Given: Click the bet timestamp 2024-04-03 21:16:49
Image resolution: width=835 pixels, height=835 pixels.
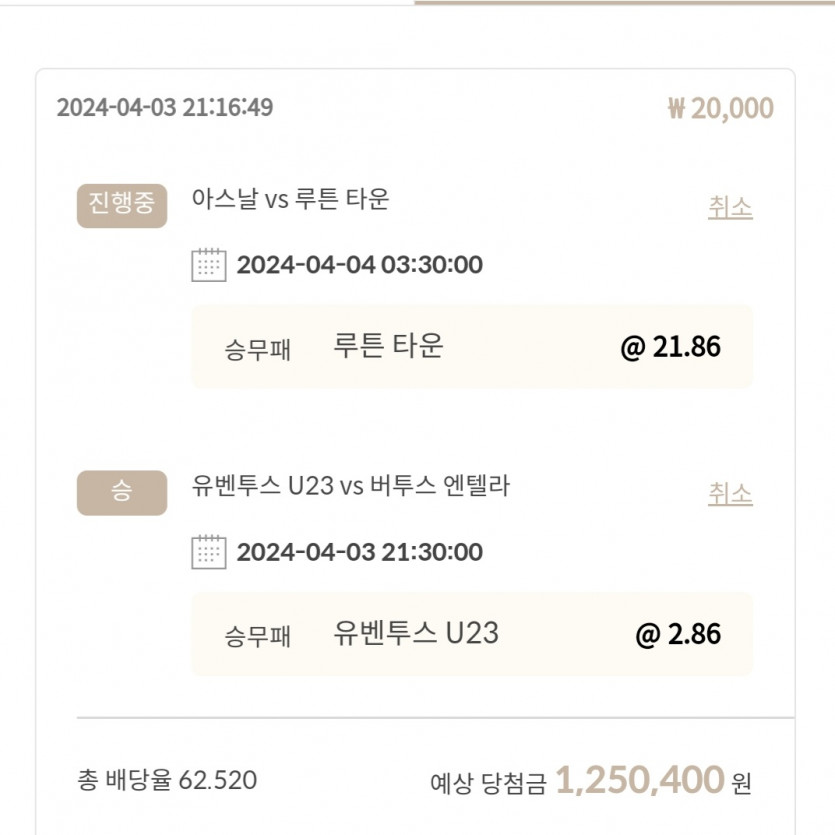Looking at the screenshot, I should click(x=165, y=108).
